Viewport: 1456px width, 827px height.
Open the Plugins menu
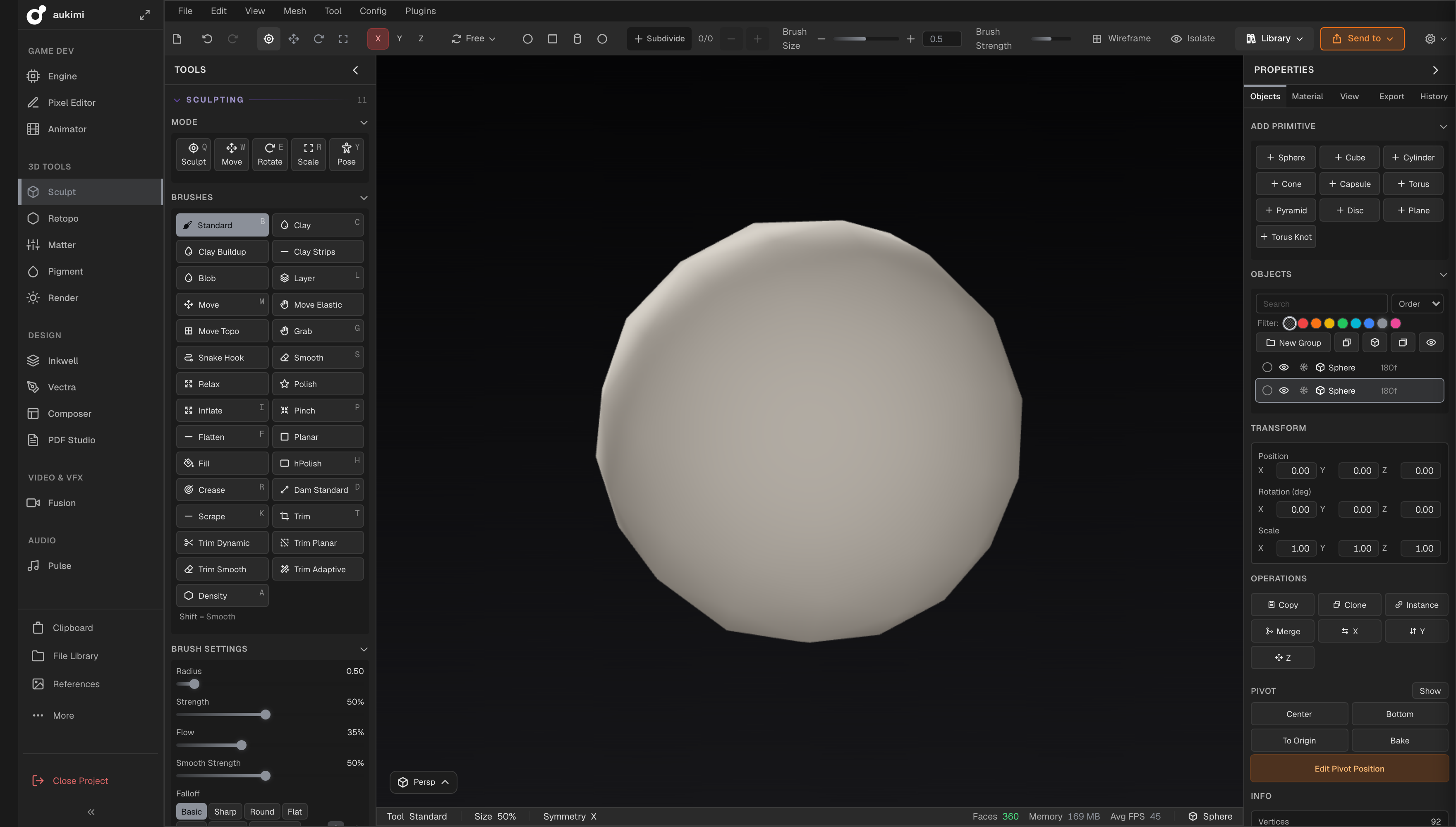coord(420,11)
